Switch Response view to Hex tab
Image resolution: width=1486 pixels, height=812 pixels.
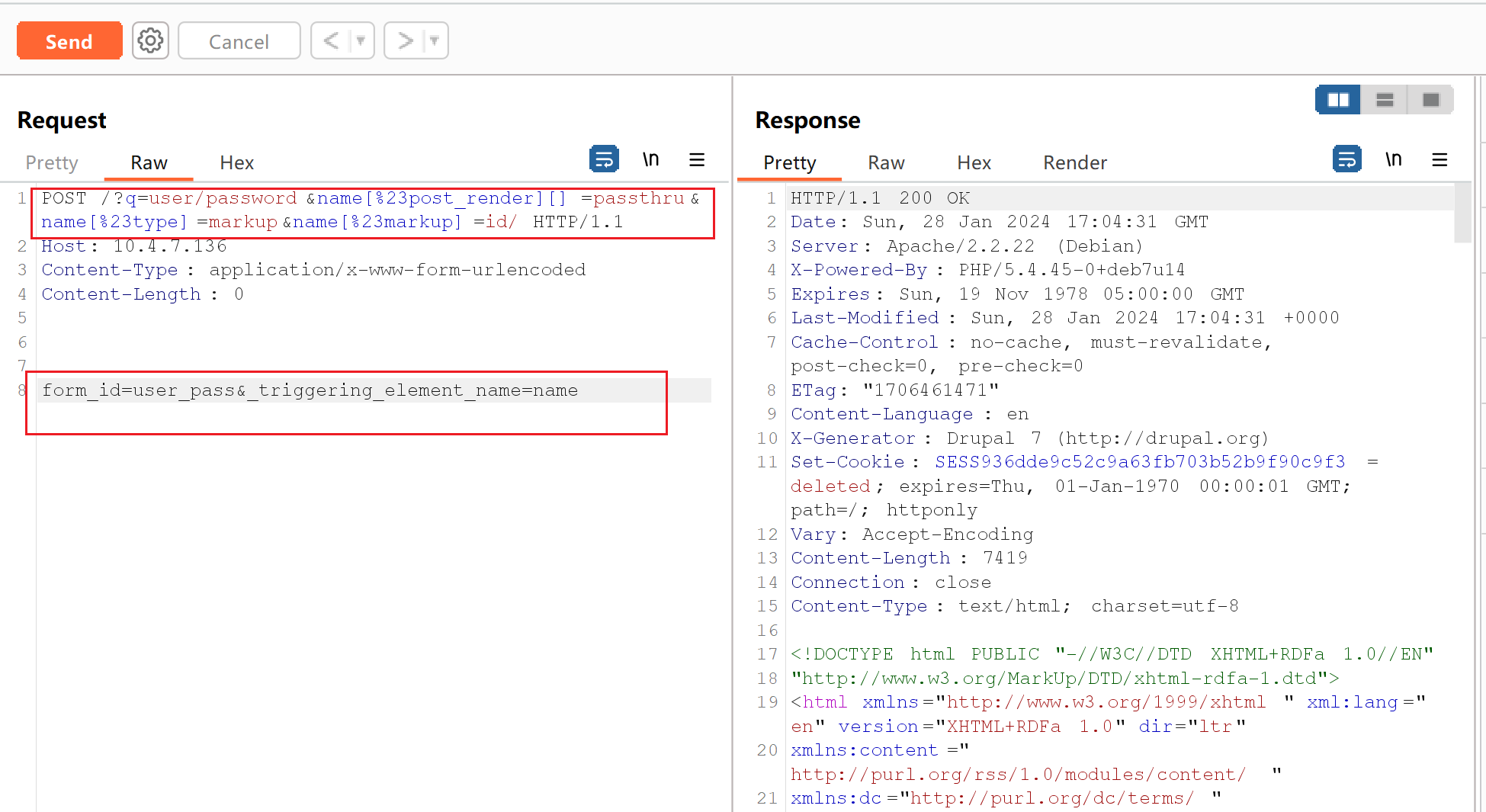974,162
